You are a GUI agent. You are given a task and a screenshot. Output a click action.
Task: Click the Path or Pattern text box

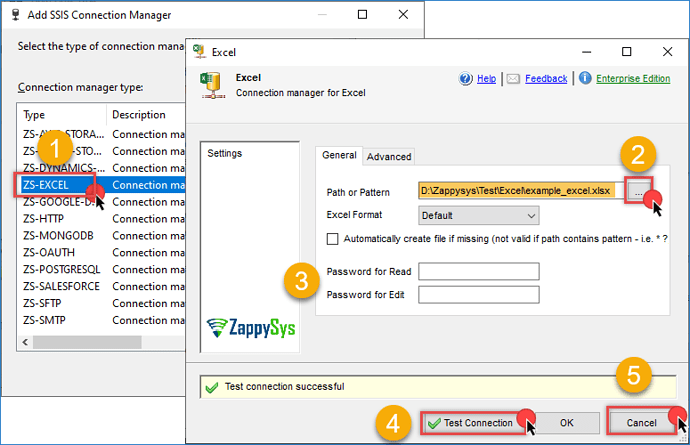coord(520,191)
